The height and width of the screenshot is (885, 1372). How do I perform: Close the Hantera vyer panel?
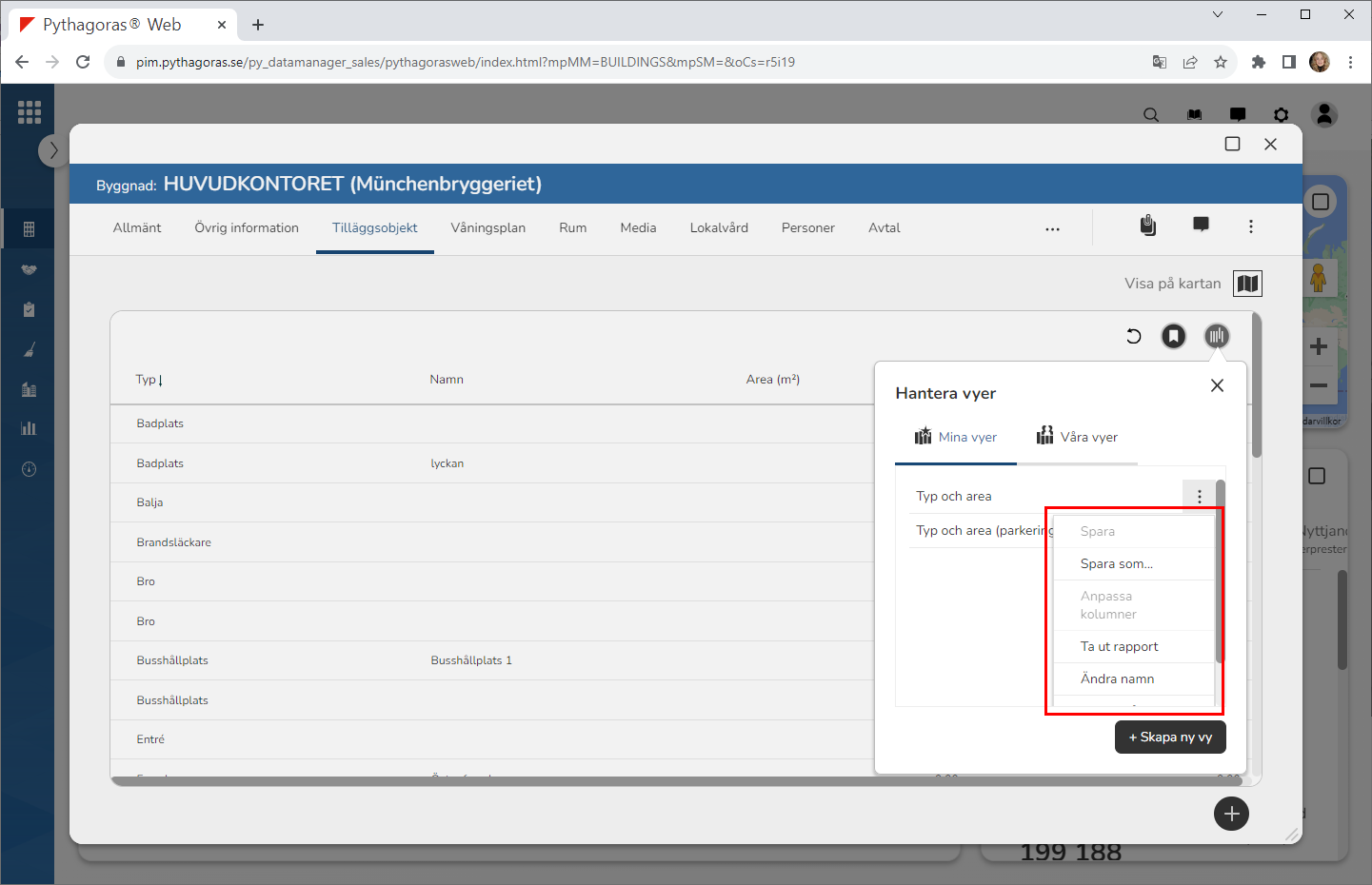click(1217, 385)
